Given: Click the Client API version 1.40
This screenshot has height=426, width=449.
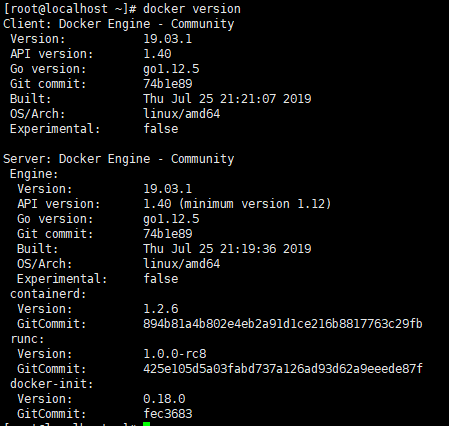Looking at the screenshot, I should (157, 54).
